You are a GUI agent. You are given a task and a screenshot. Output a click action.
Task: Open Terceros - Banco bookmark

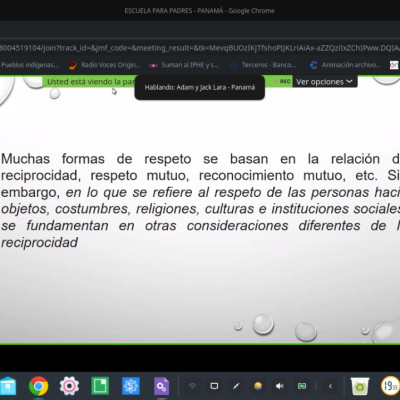coord(263,65)
